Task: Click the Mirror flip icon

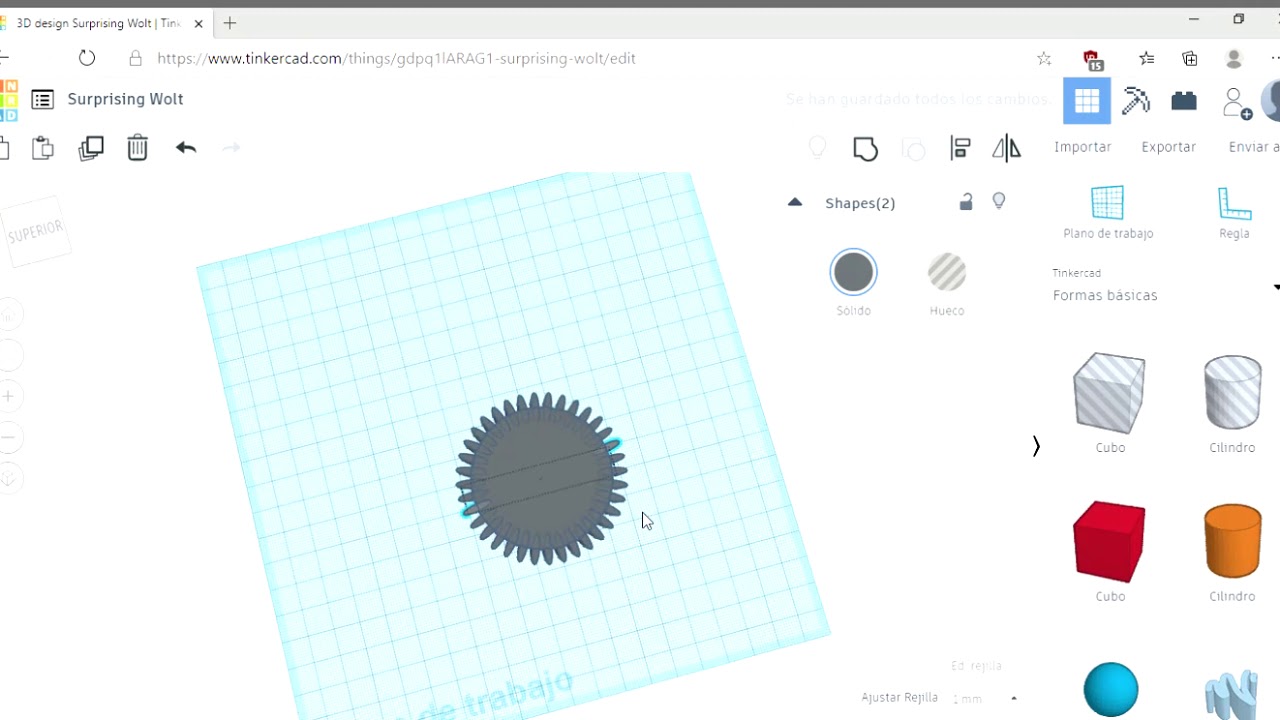Action: tap(1006, 149)
